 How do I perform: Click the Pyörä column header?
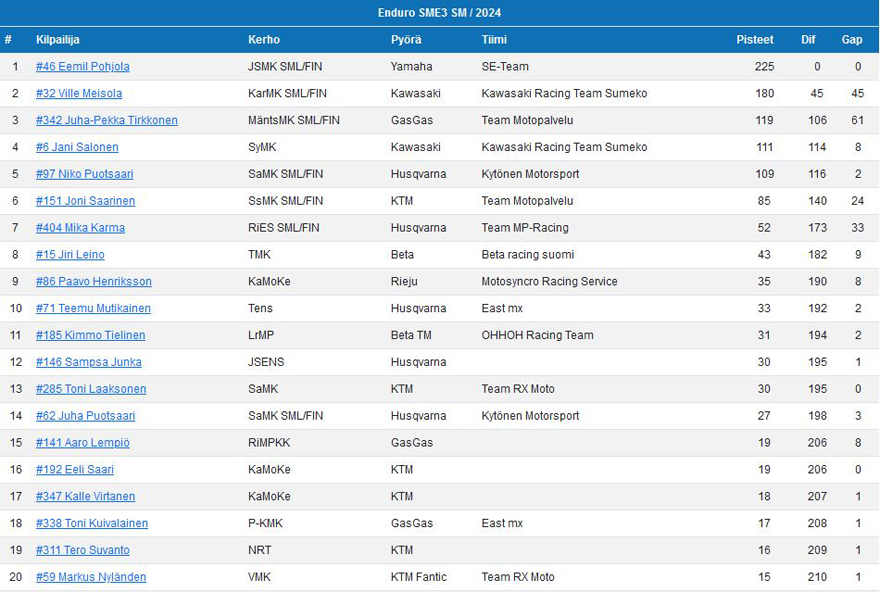coord(406,40)
